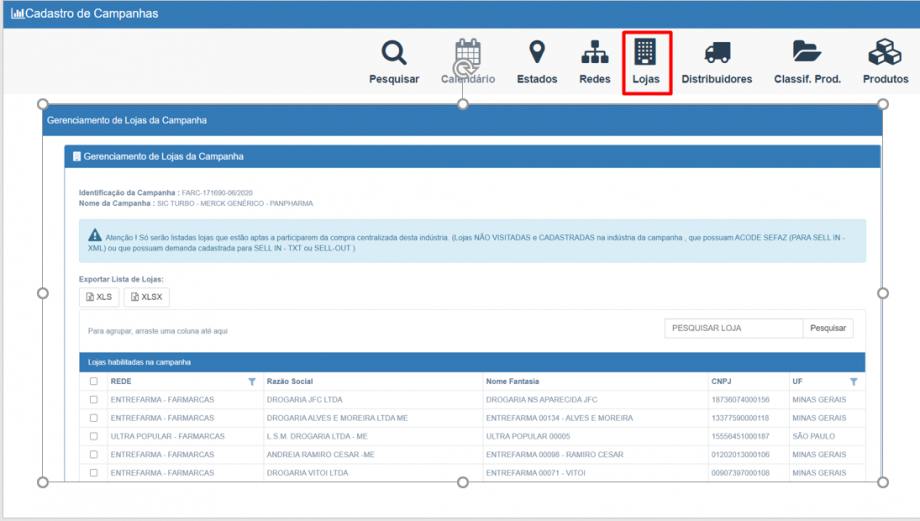
Task: Open the Estados map pin icon
Action: 537,54
